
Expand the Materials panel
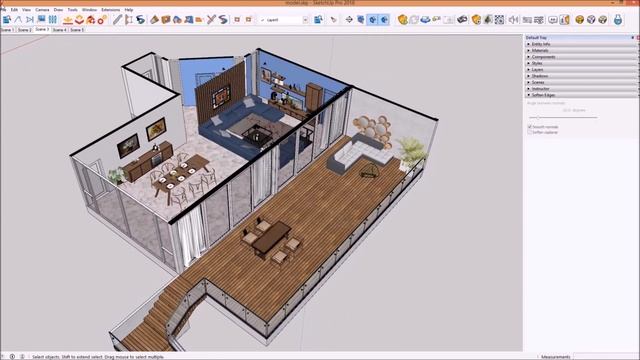[581, 51]
